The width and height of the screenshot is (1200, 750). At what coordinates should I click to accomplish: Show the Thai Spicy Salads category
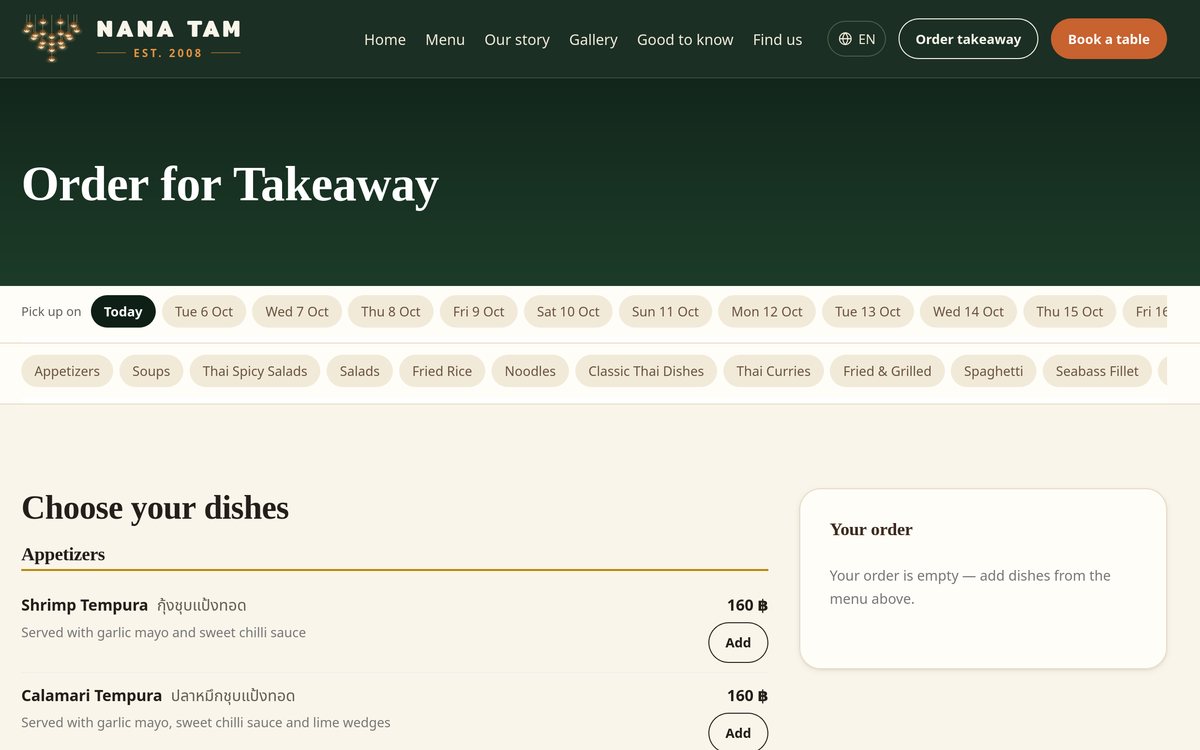click(255, 371)
